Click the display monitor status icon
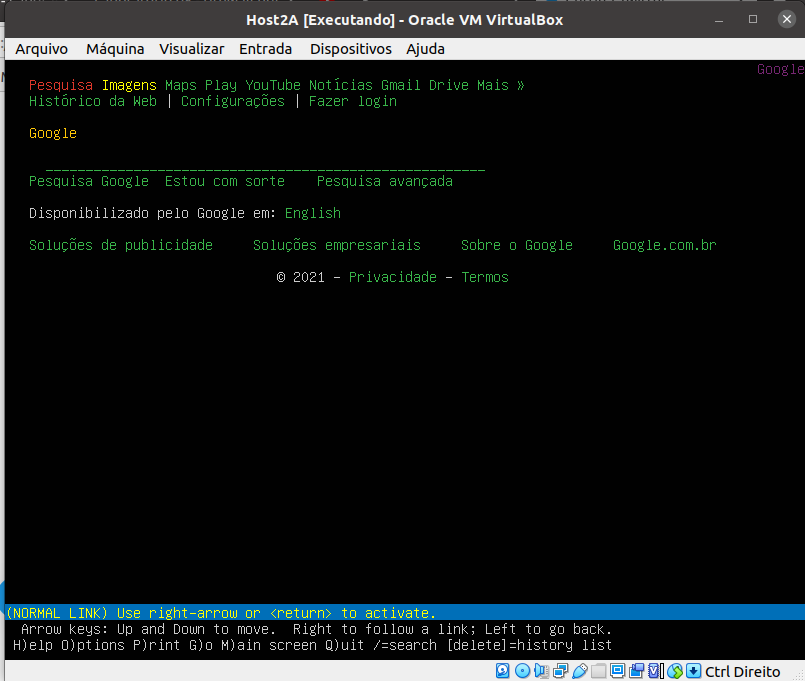805x681 pixels. pos(618,671)
